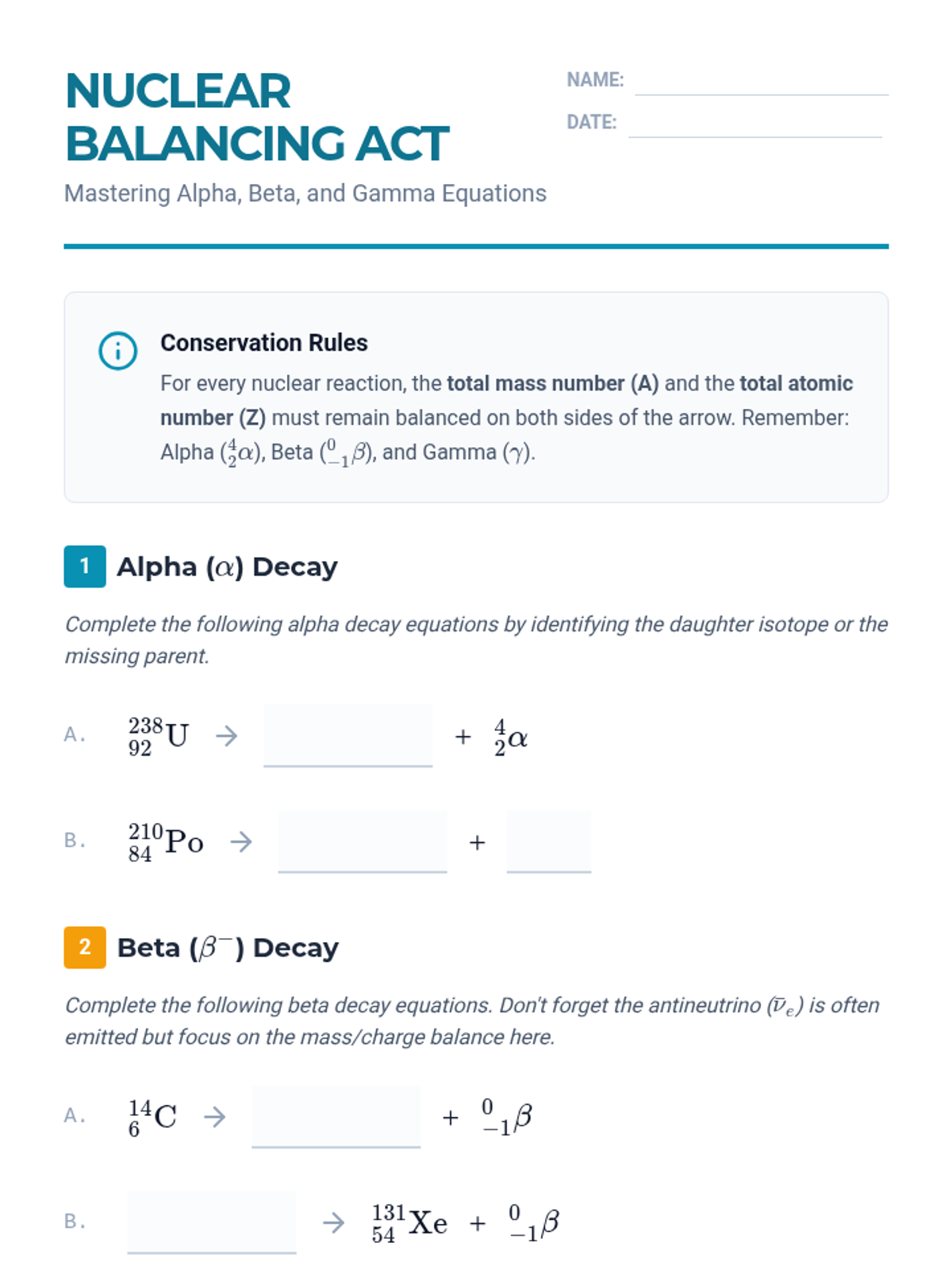Click the wide answer blank after polonium-210
952x1270 pixels.
tap(363, 841)
